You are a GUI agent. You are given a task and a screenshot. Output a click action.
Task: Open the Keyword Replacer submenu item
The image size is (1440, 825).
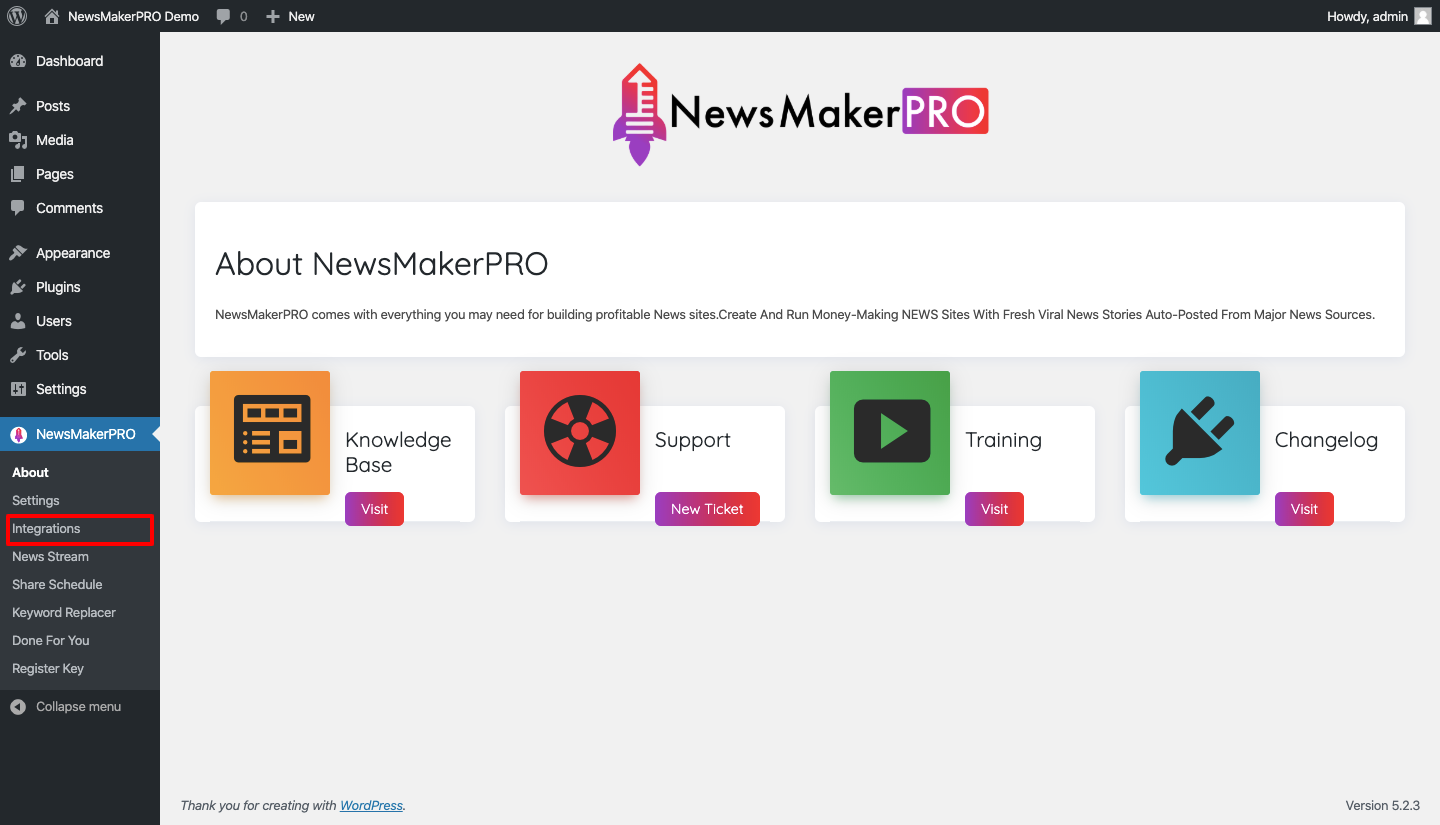pos(80,612)
